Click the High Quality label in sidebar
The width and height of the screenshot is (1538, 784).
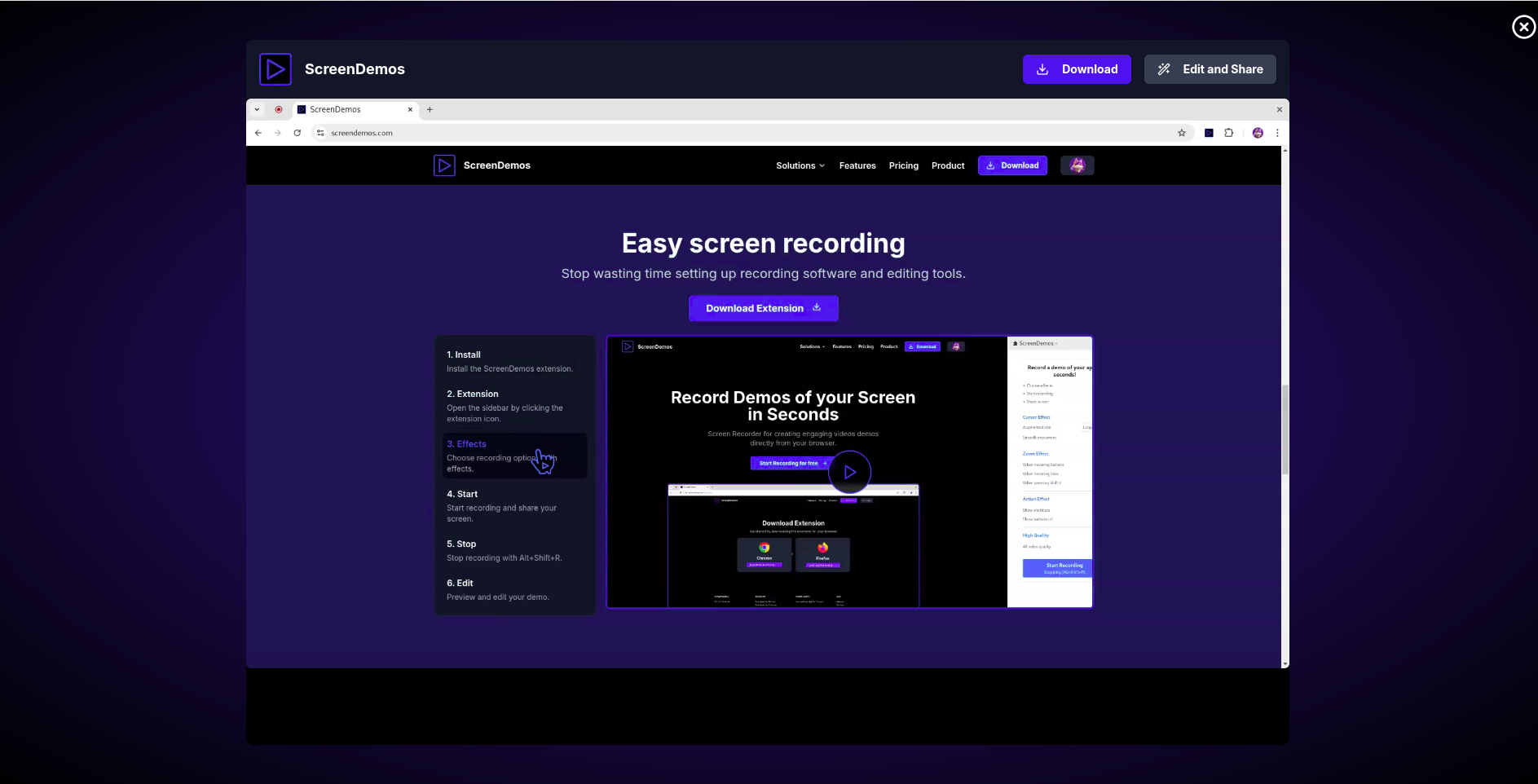point(1036,535)
